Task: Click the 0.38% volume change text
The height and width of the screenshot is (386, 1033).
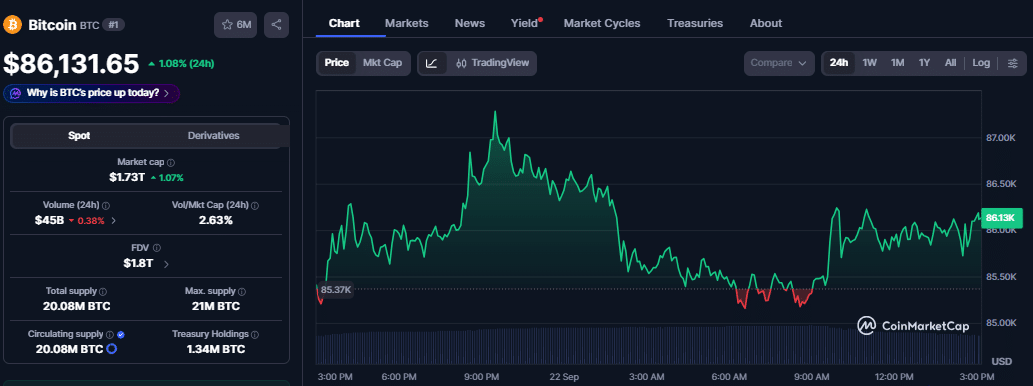Action: [x=87, y=221]
